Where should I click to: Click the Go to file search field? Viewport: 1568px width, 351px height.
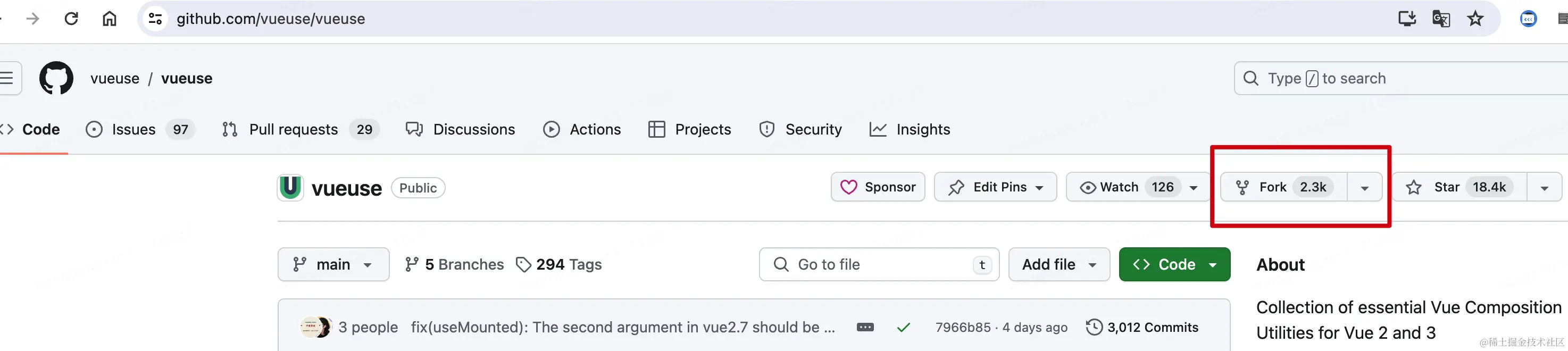[878, 265]
